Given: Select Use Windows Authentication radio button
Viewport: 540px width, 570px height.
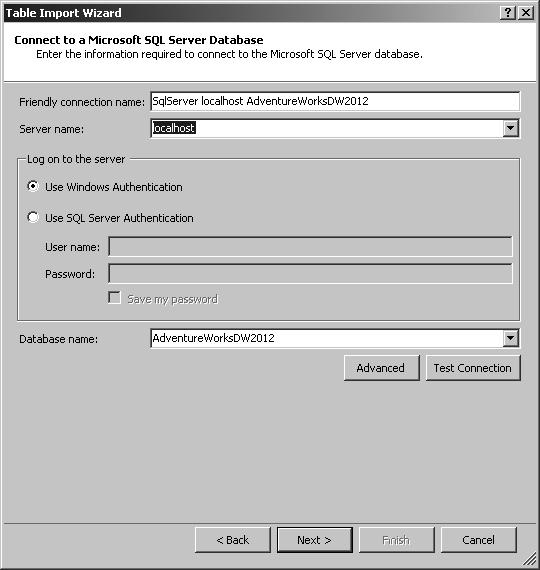Looking at the screenshot, I should pos(33,186).
